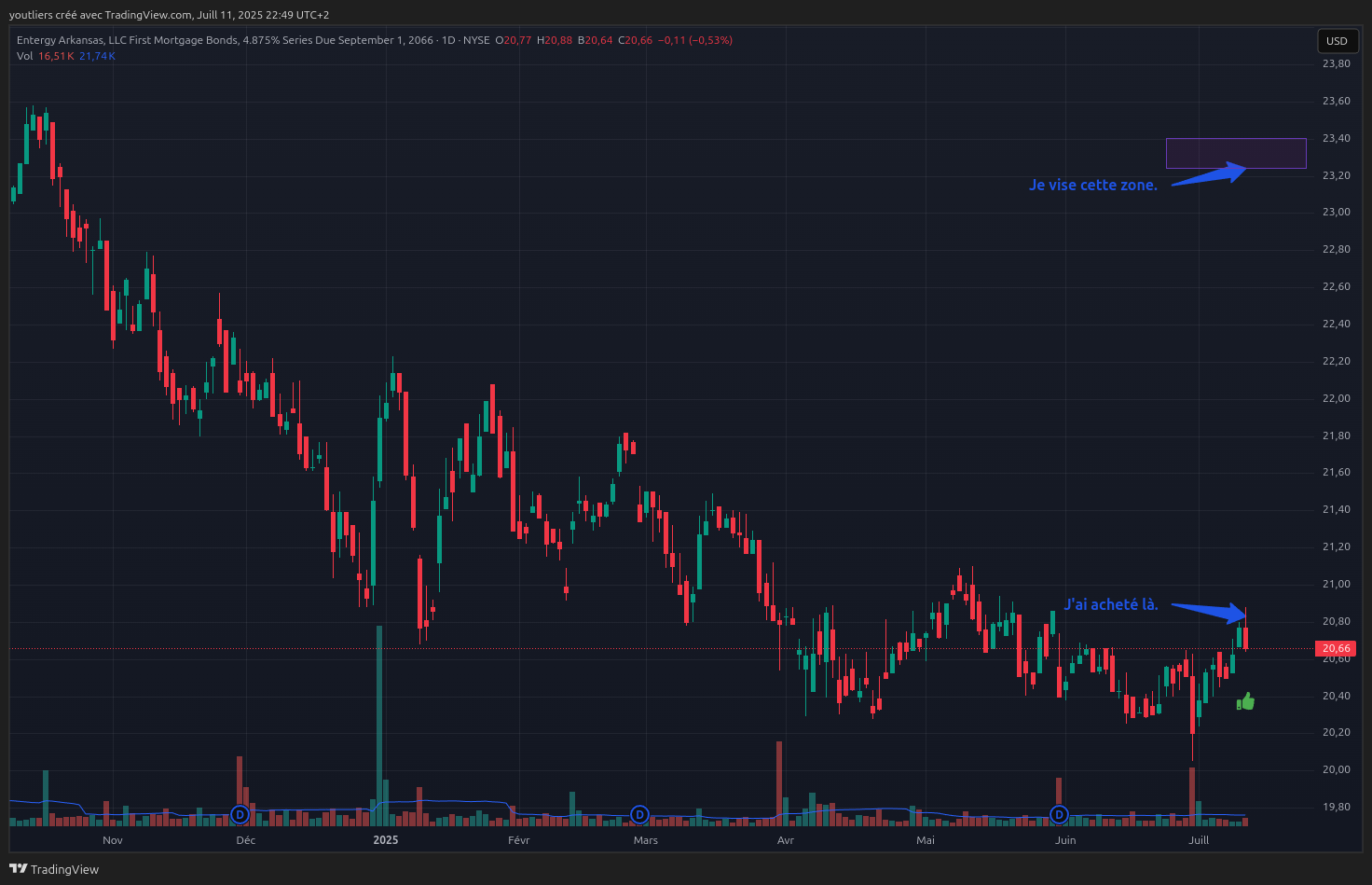Open the dividend marker near Mars
This screenshot has height=885, width=1372.
tap(639, 815)
